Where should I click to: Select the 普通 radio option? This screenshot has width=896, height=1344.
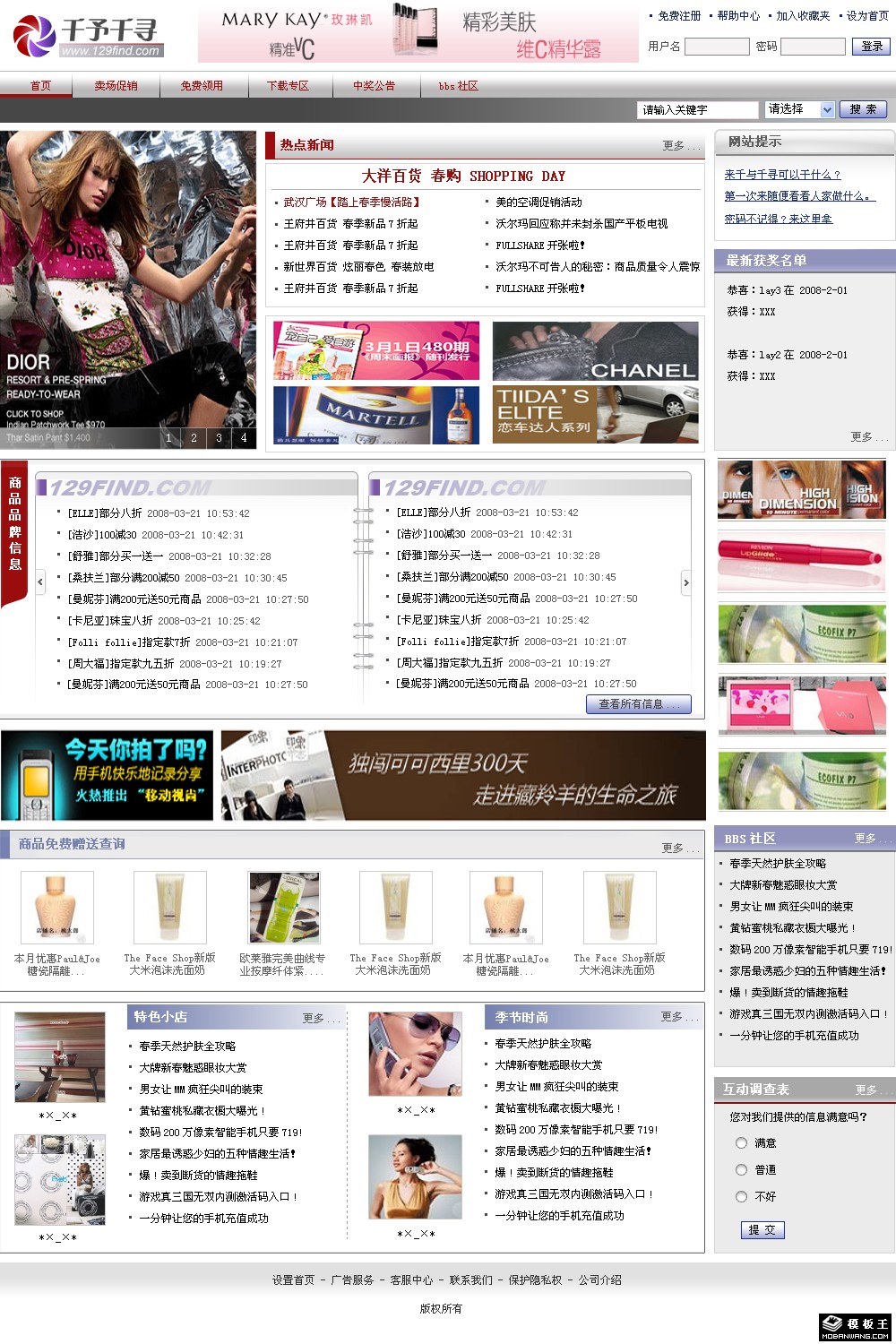click(x=741, y=1170)
